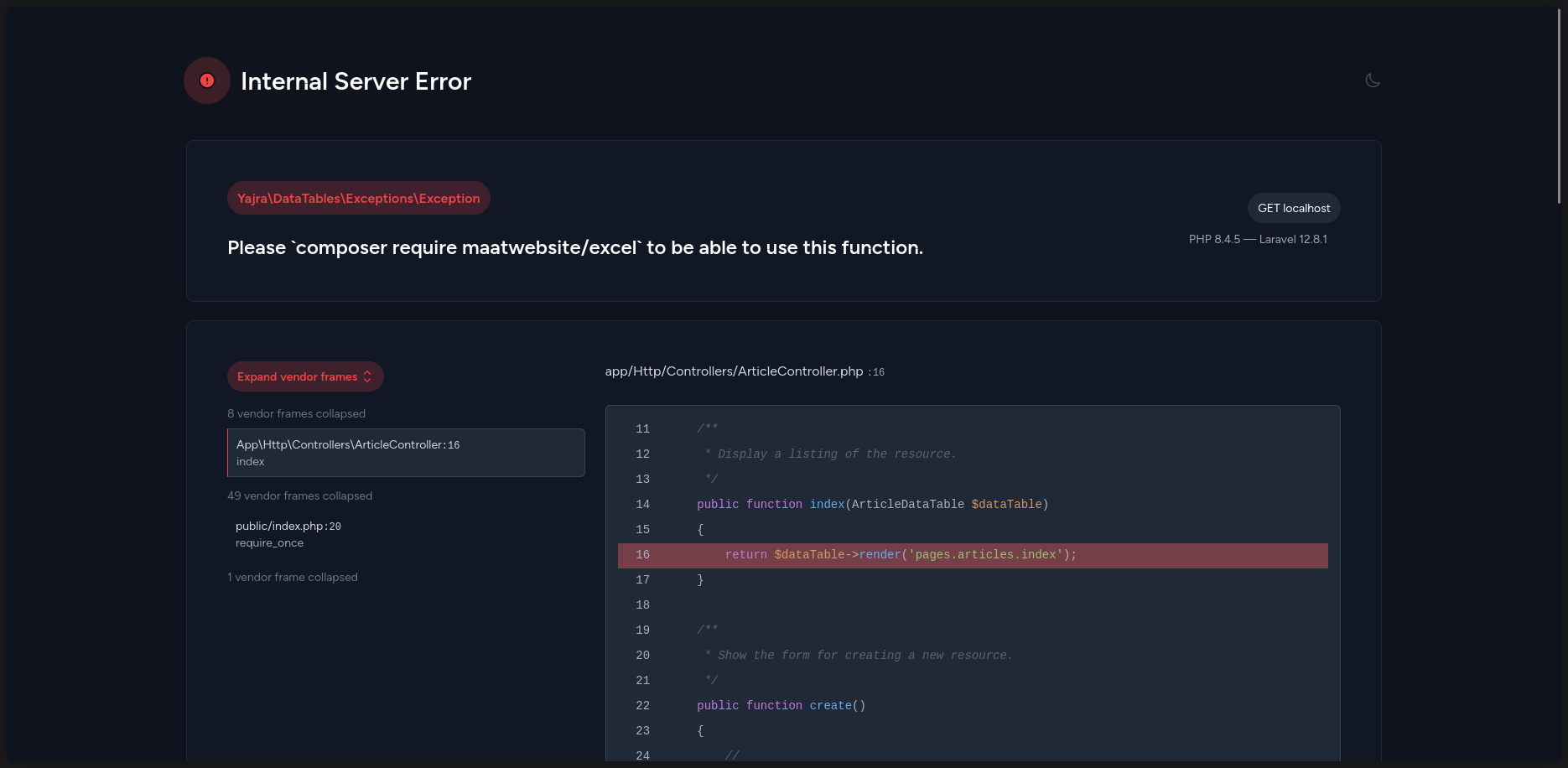
Task: Expand the 8 vendor frames collapsed section
Action: (x=296, y=413)
